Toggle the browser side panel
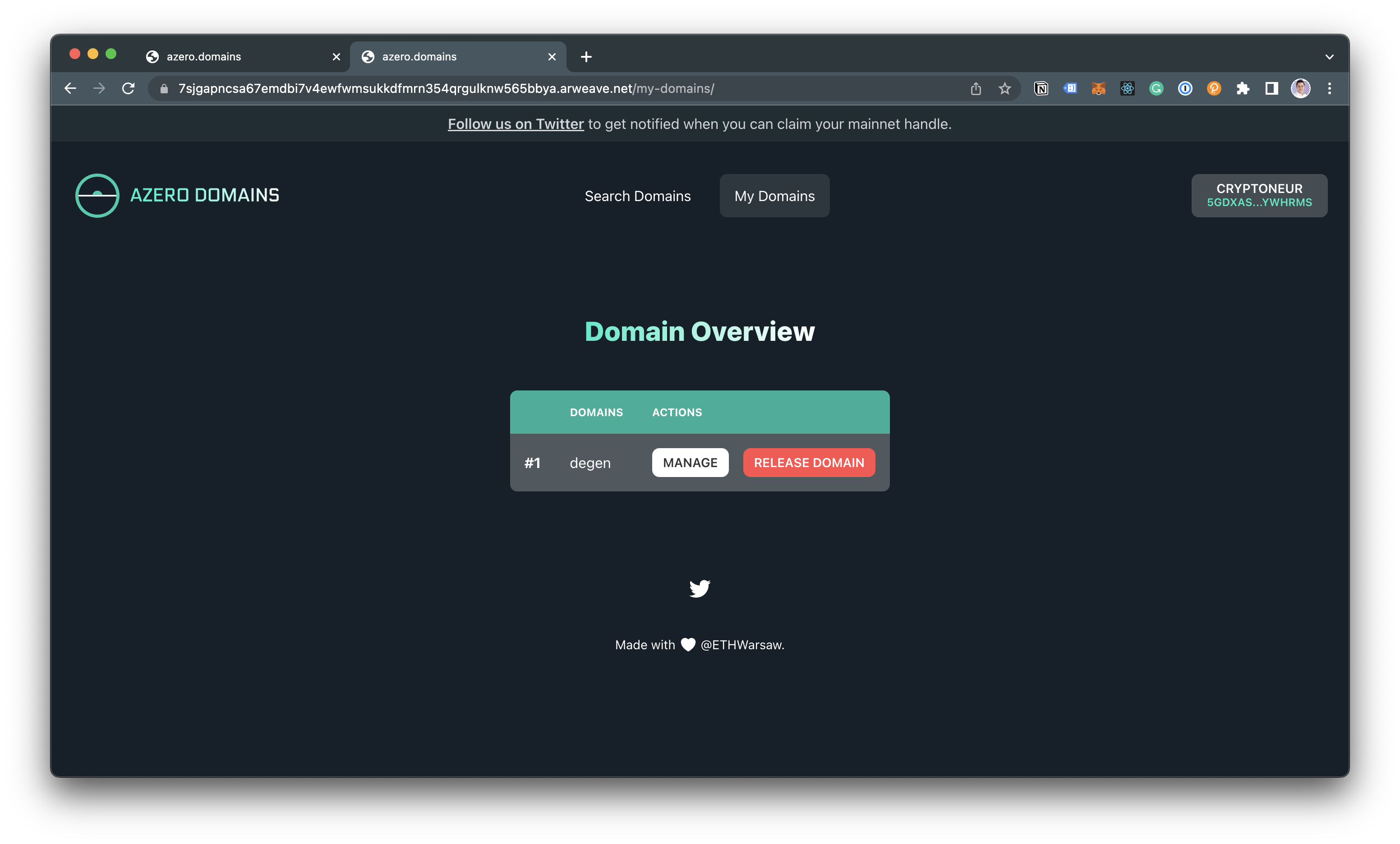The width and height of the screenshot is (1400, 844). click(1271, 89)
